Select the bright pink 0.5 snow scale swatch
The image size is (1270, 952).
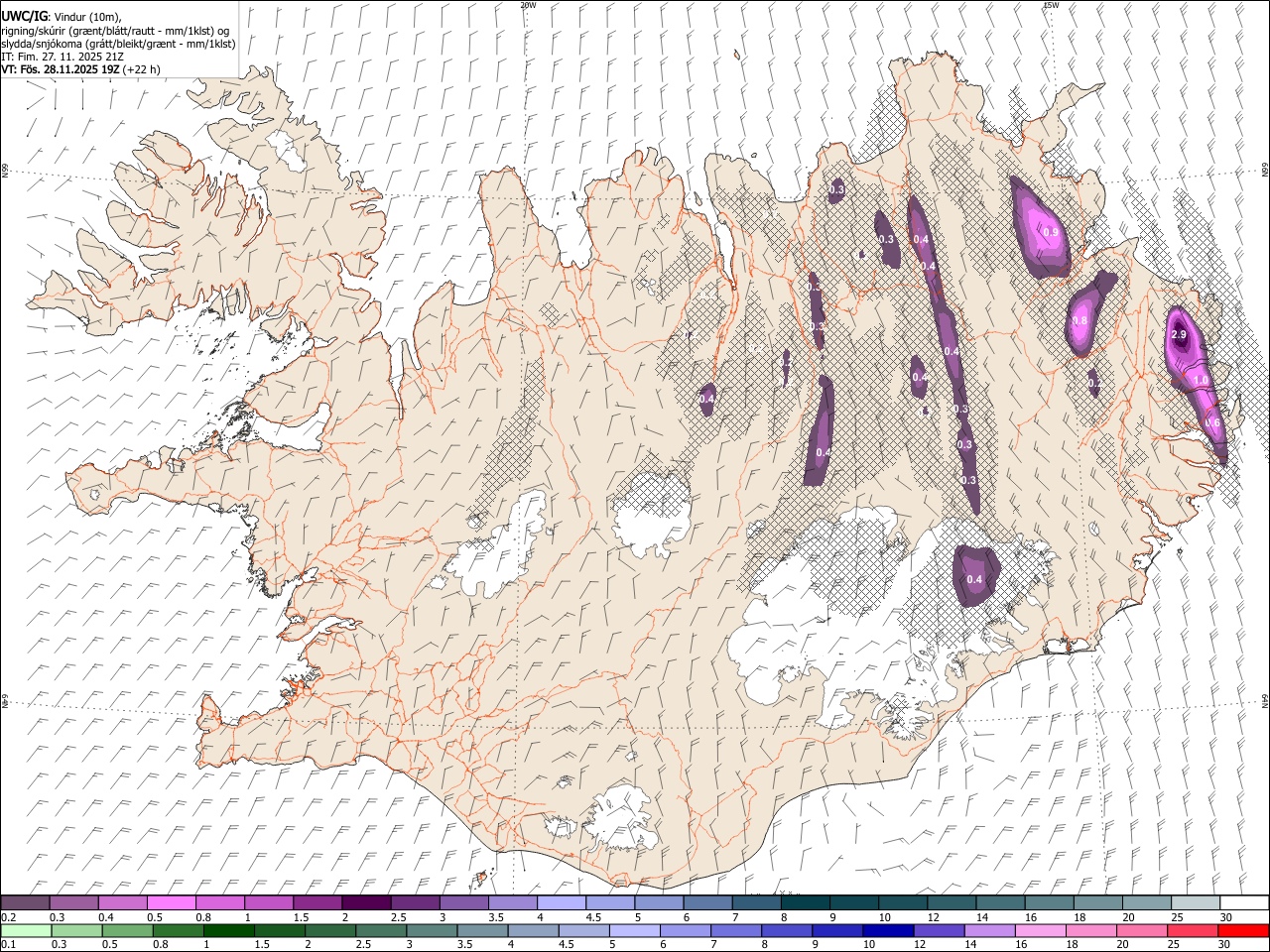[x=172, y=902]
